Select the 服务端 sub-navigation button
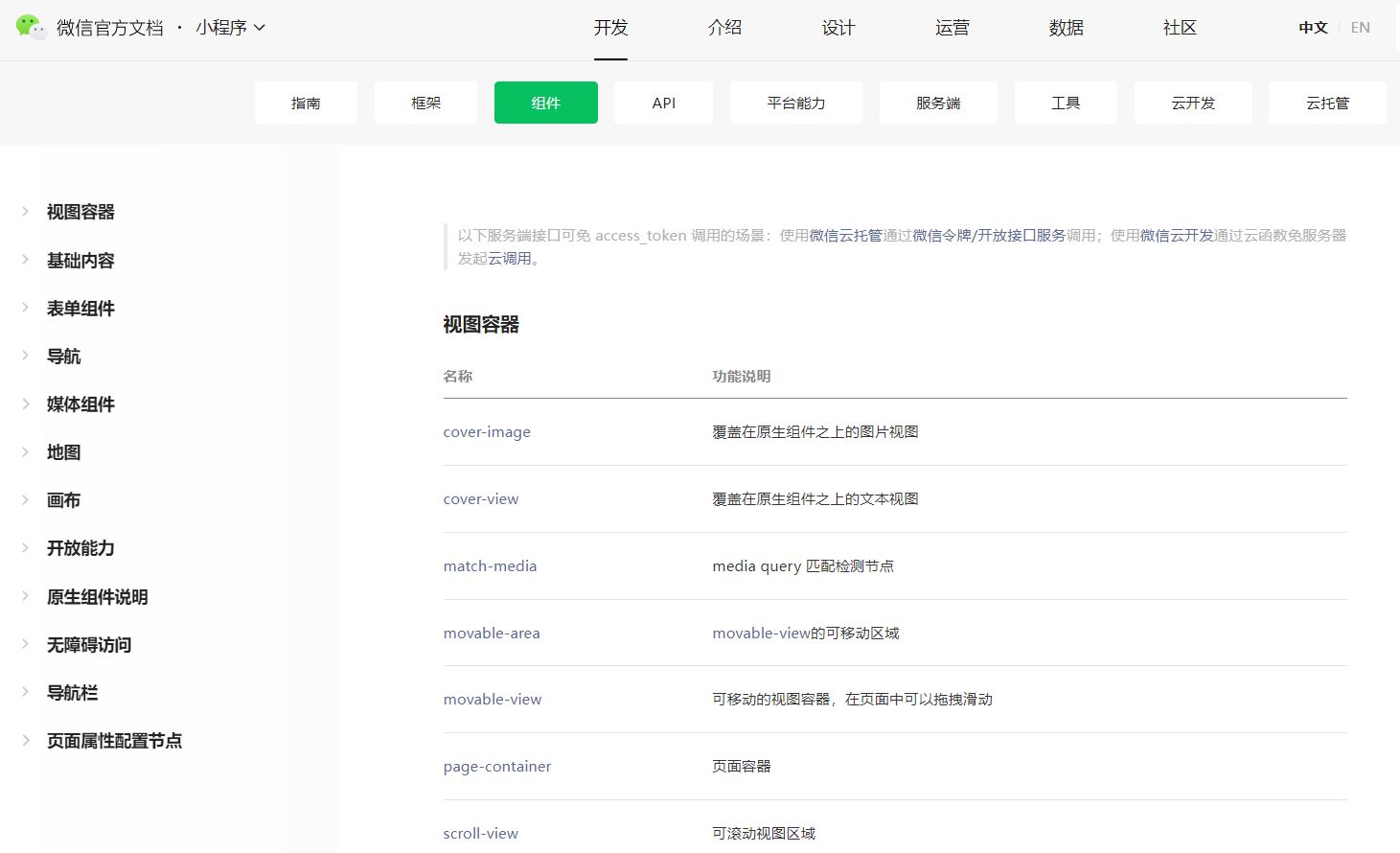The height and width of the screenshot is (853, 1400). [938, 103]
